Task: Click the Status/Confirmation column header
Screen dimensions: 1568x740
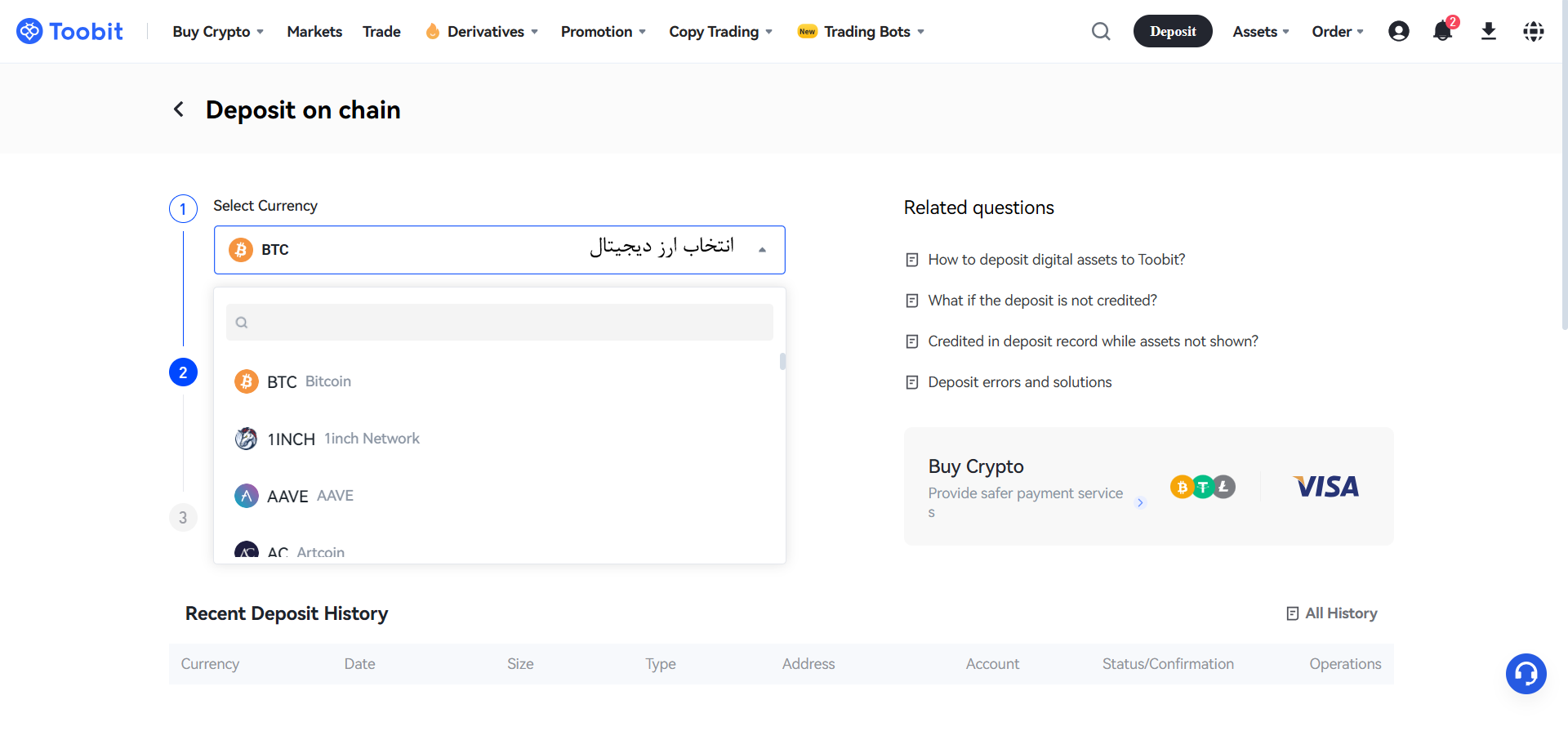Action: point(1168,664)
